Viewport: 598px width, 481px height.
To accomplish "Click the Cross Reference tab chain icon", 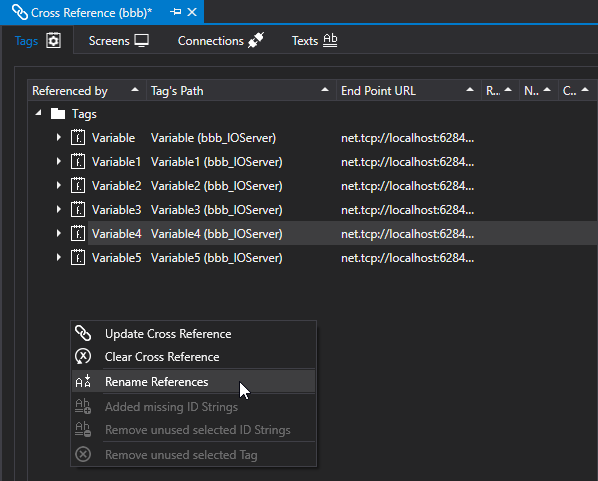I will coord(19,12).
